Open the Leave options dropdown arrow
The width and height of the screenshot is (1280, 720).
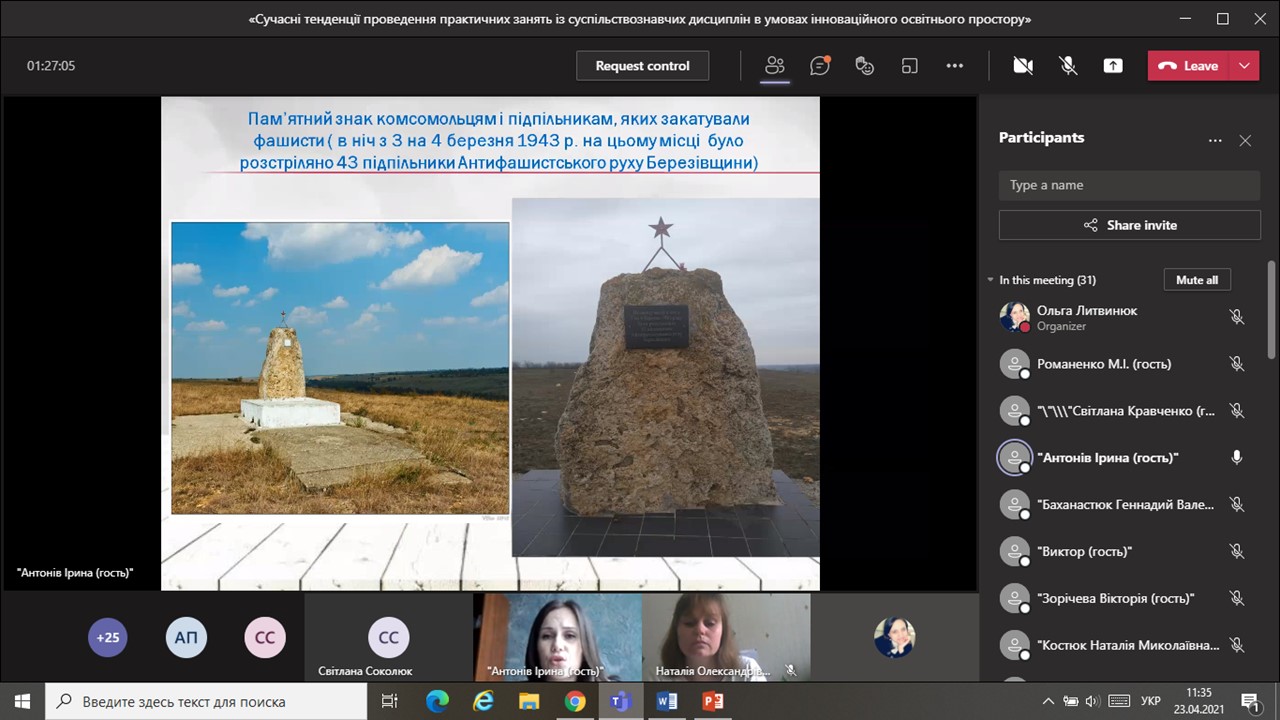pos(1244,66)
